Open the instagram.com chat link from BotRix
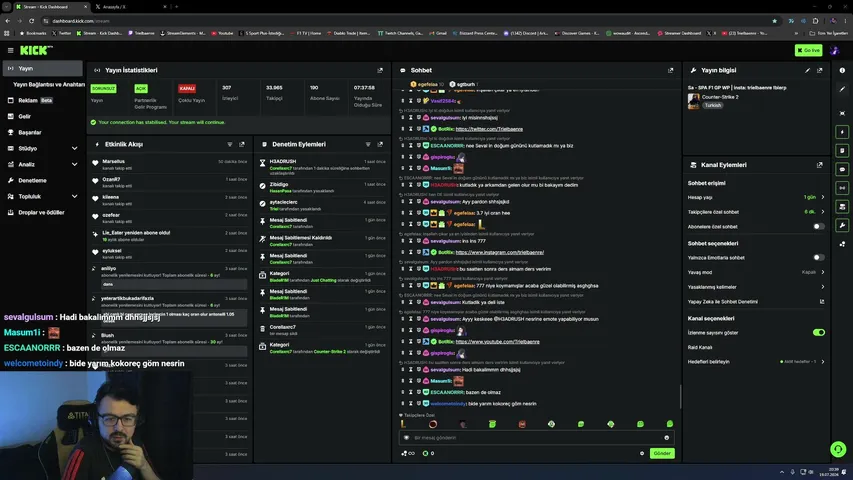Screen dimensions: 853x480 [x=499, y=252]
